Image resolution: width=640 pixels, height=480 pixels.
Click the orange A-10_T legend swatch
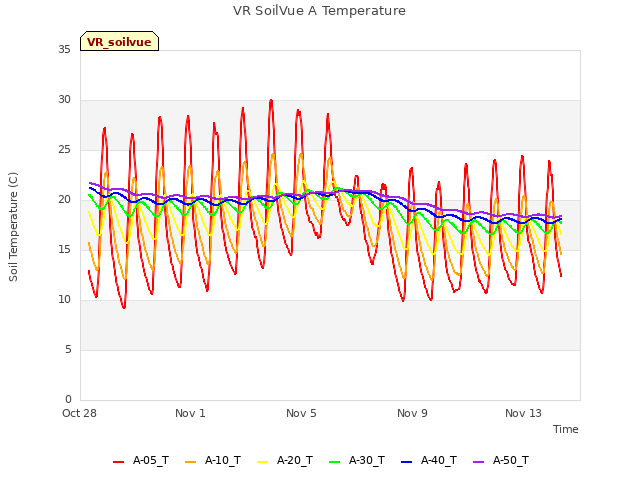[190, 462]
